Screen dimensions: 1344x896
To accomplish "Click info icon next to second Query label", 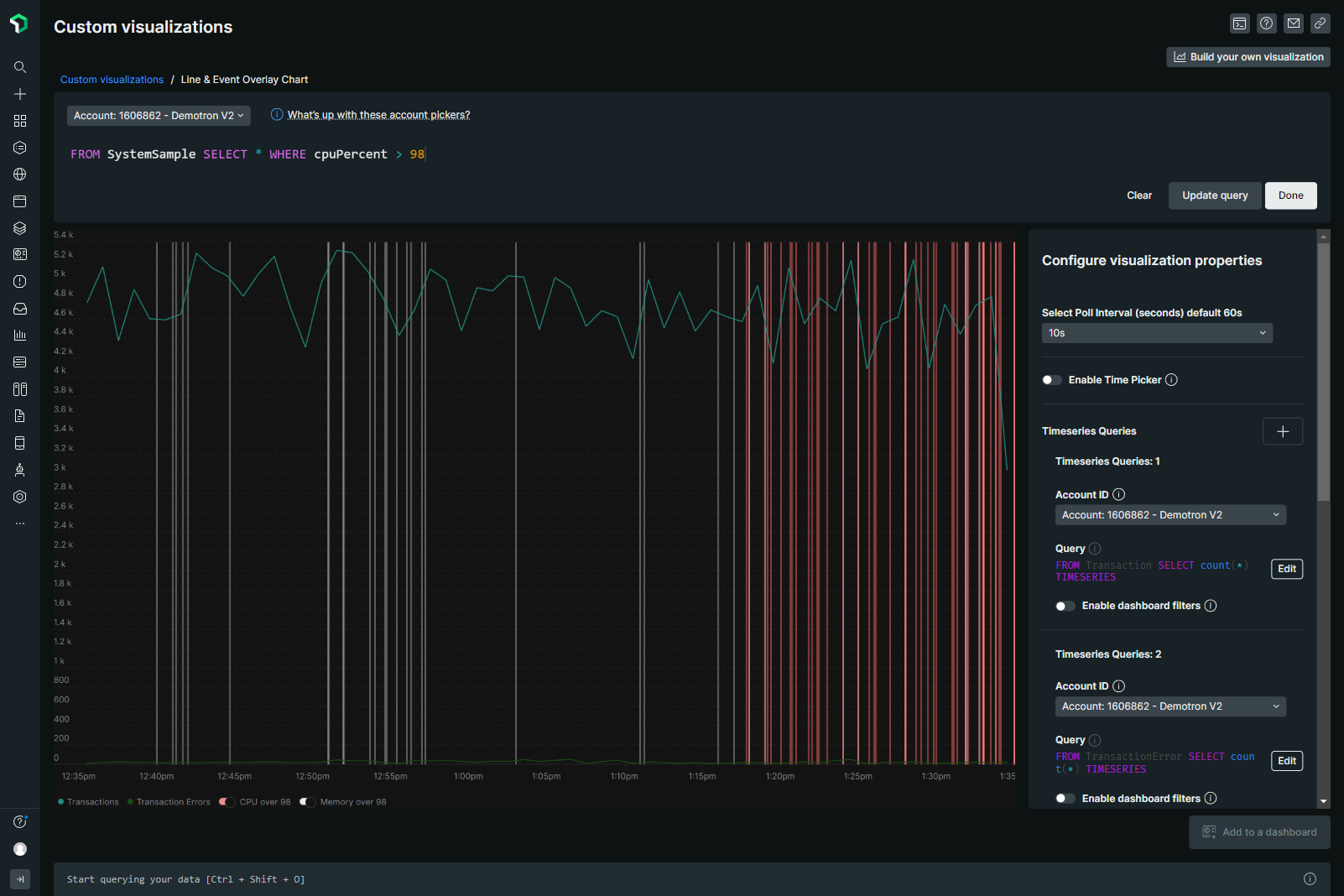I will pos(1095,740).
